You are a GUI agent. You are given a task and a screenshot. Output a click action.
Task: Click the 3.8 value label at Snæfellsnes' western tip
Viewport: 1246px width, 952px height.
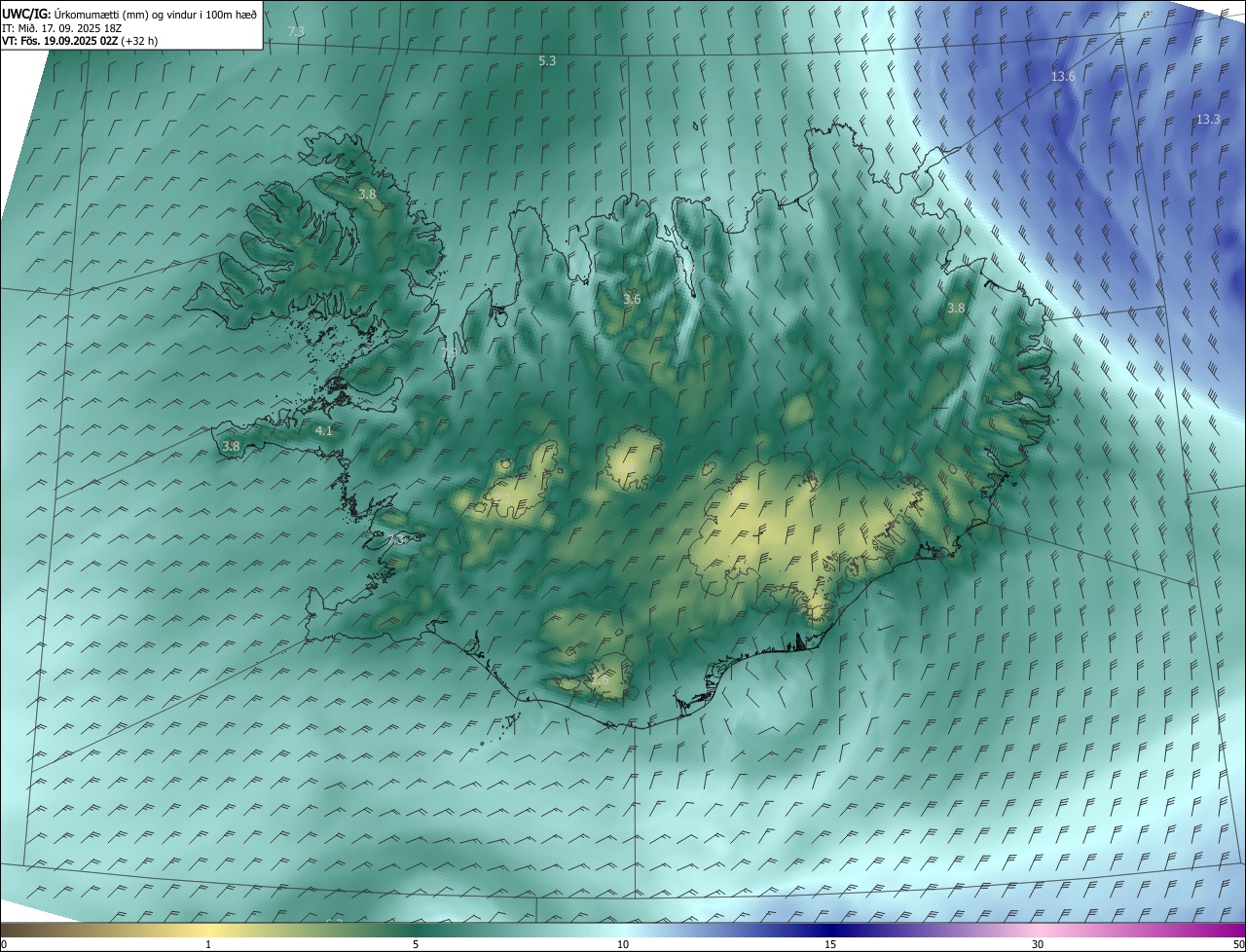pos(231,446)
